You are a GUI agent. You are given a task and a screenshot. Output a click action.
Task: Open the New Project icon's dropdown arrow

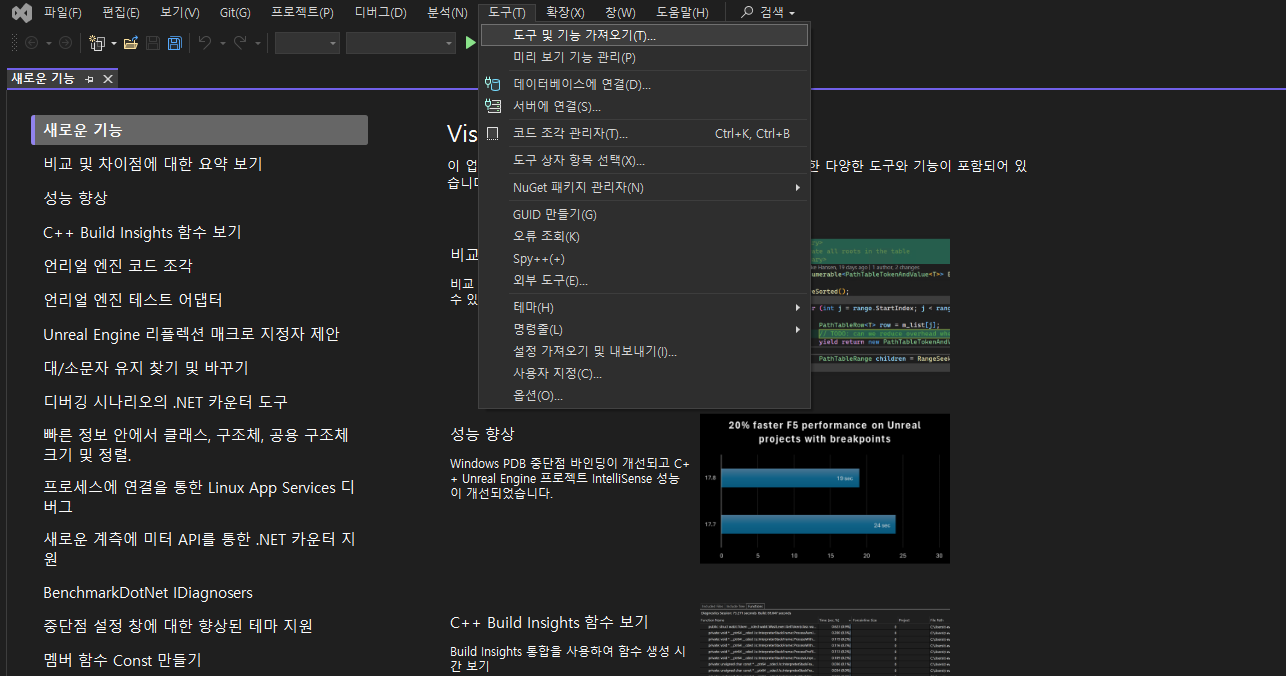(113, 43)
